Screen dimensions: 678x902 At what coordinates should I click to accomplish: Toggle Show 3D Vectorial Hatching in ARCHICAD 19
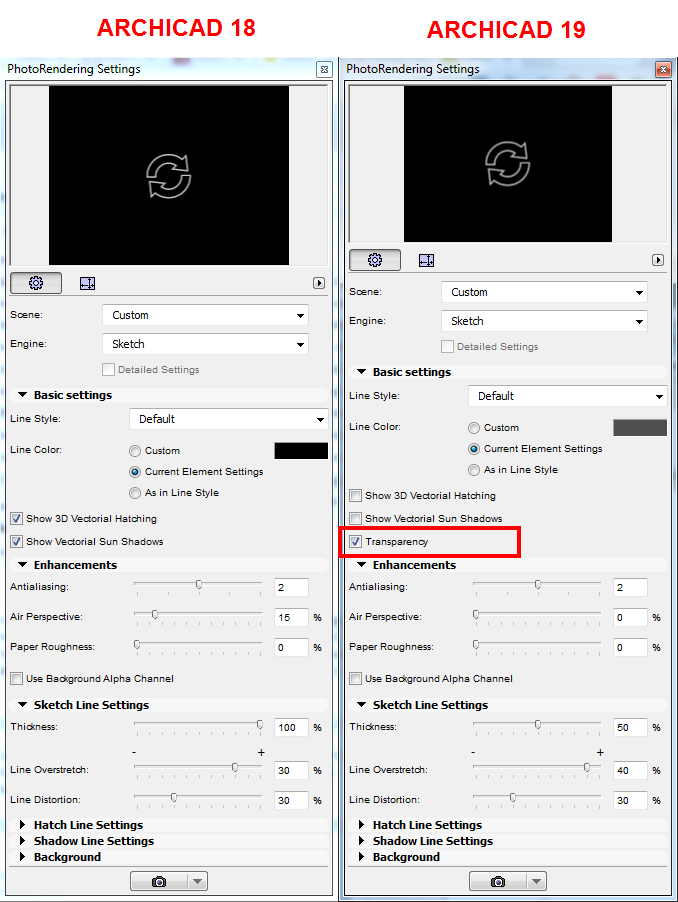(356, 495)
